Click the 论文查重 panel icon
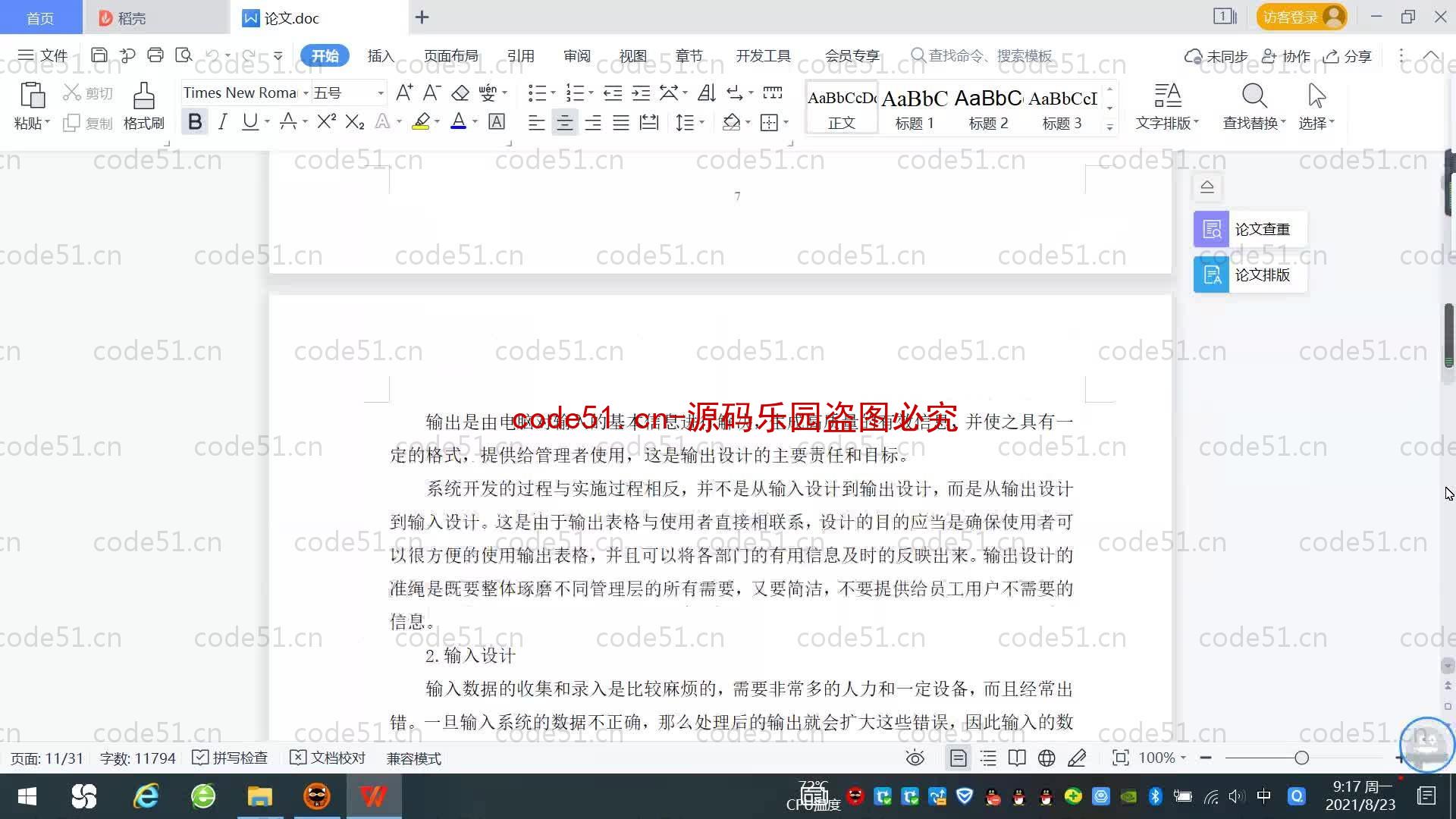Viewport: 1456px width, 819px height. [x=1211, y=228]
